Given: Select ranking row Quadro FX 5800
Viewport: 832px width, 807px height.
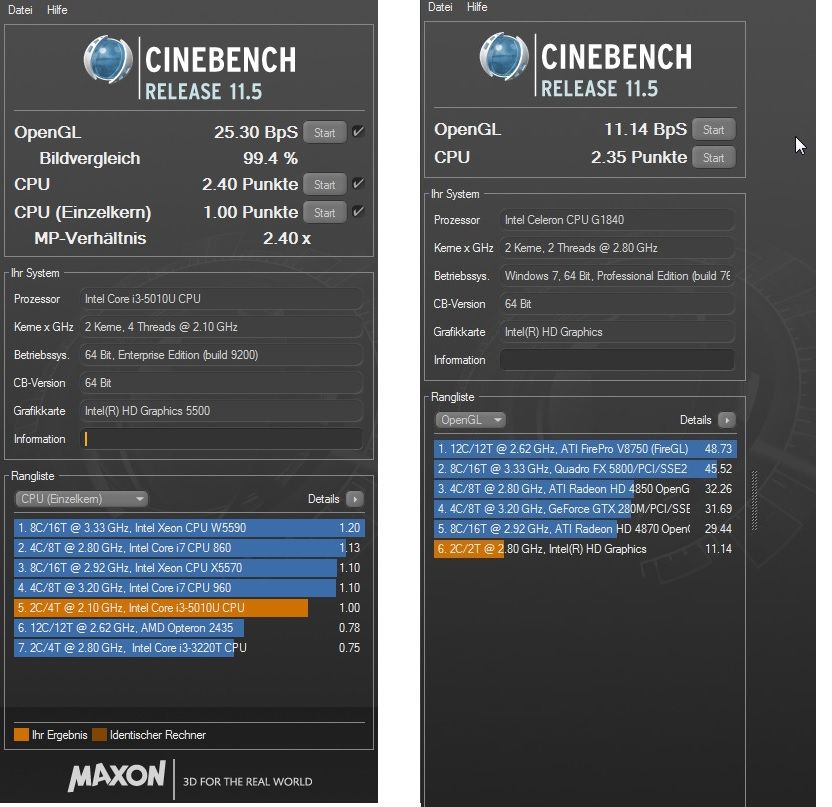Looking at the screenshot, I should click(585, 469).
